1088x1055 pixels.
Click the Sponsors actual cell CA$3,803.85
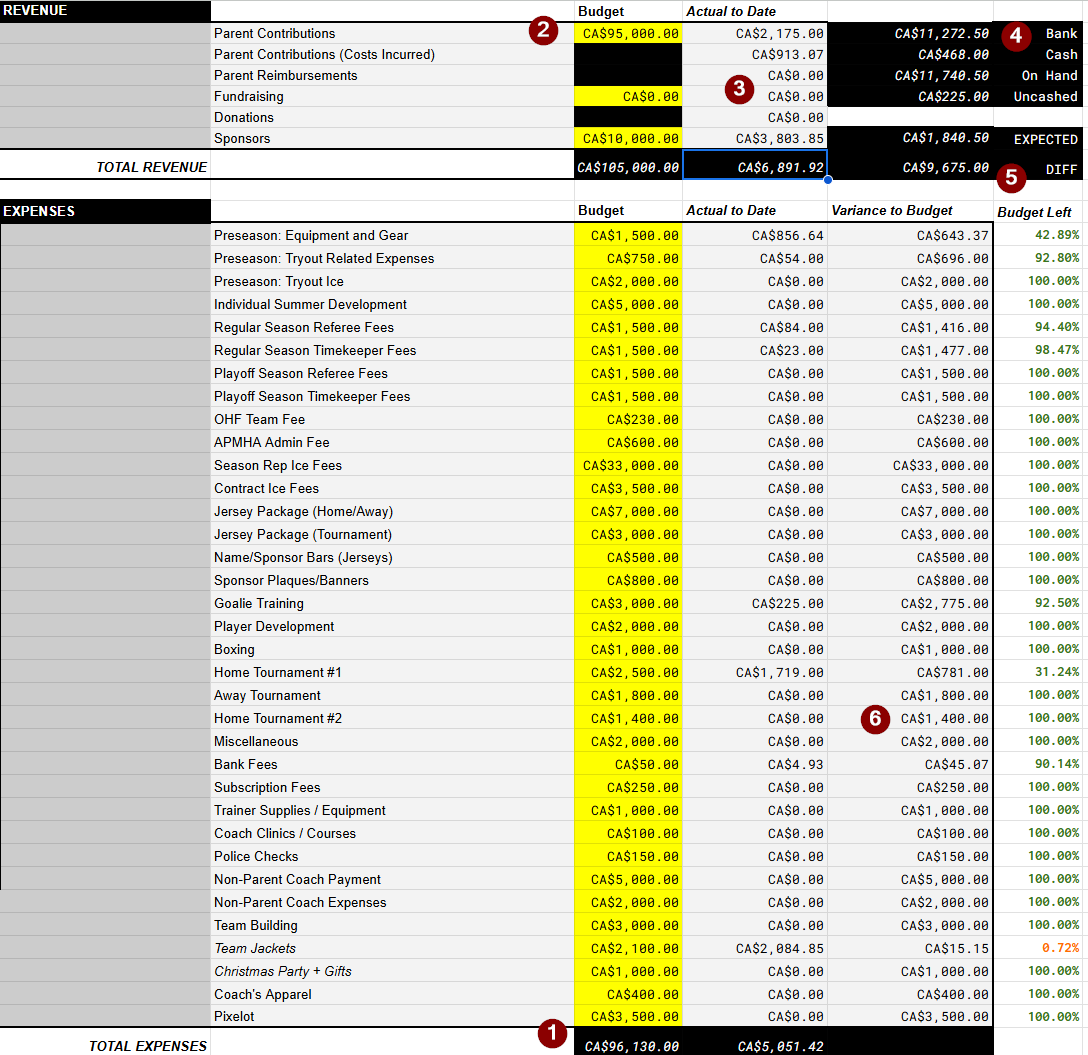(755, 139)
